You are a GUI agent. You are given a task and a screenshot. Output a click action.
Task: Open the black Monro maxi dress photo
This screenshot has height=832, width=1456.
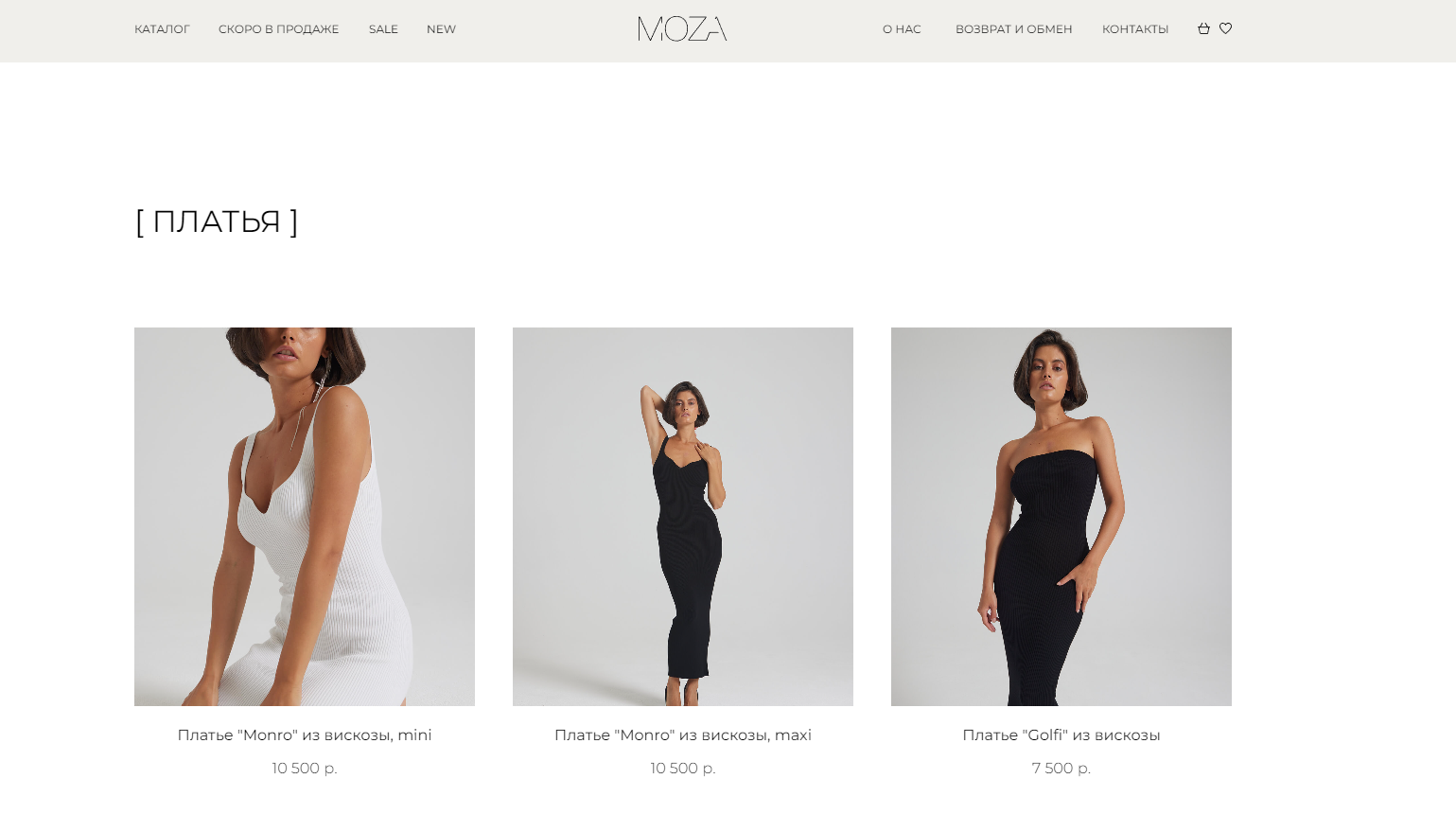683,517
